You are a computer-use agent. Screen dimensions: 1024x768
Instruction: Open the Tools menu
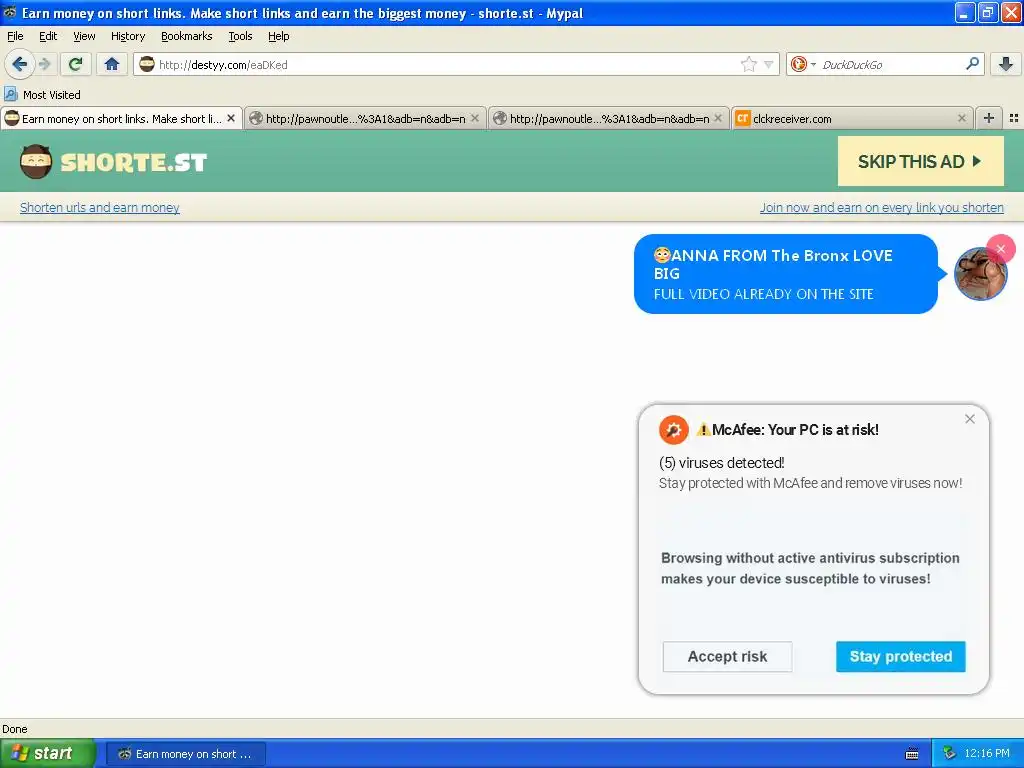240,36
